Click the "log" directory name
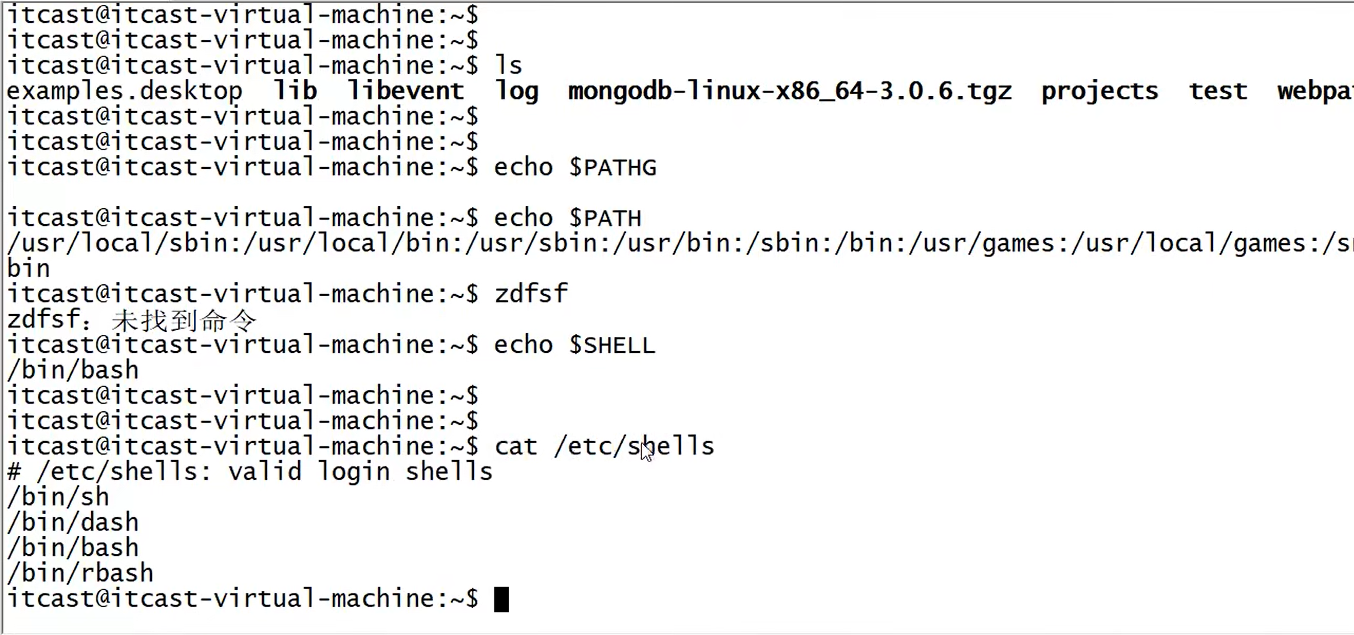The height and width of the screenshot is (635, 1354). 517,91
